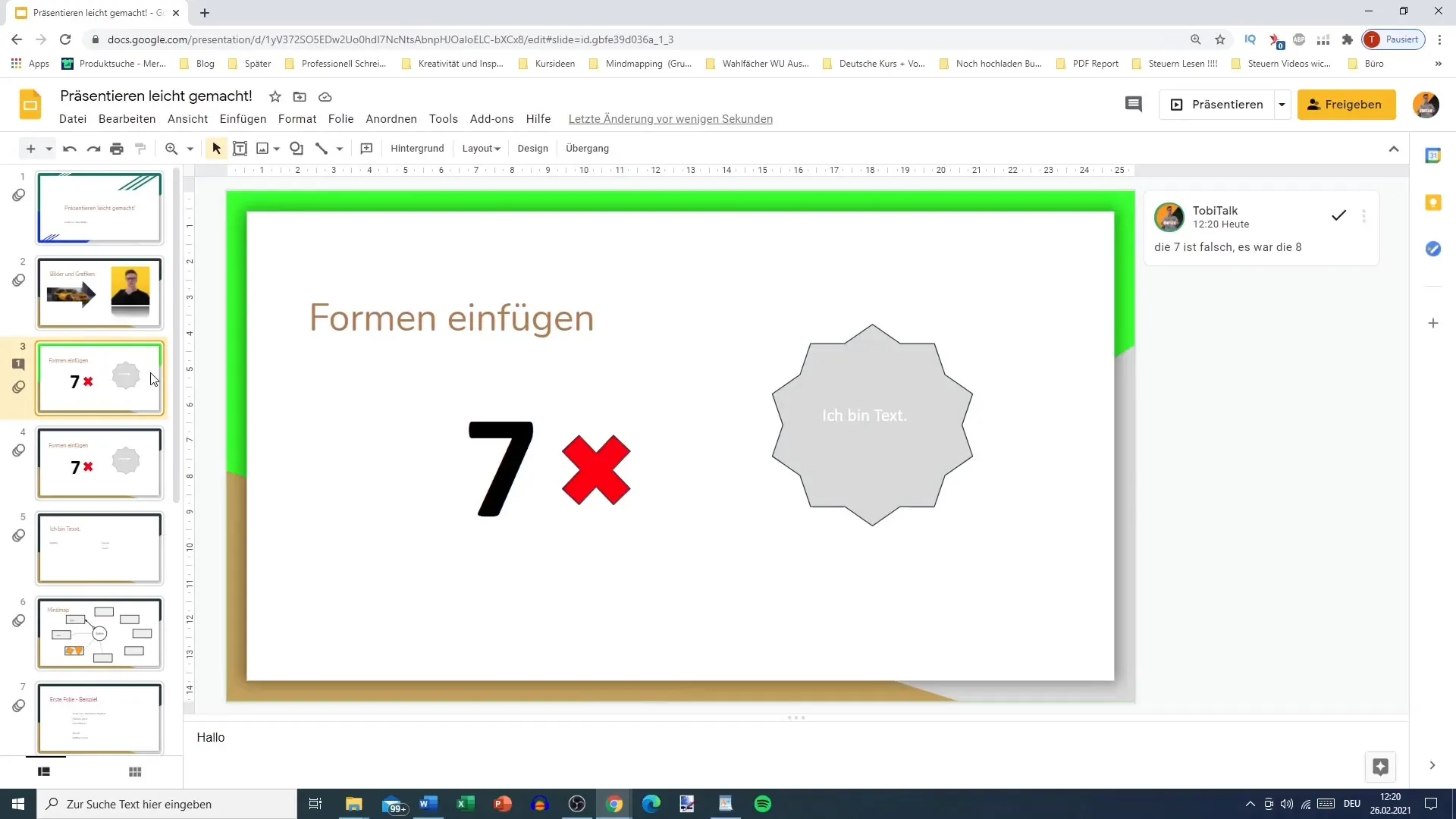Click the get add-ons plus icon
1456x819 pixels.
(1432, 323)
